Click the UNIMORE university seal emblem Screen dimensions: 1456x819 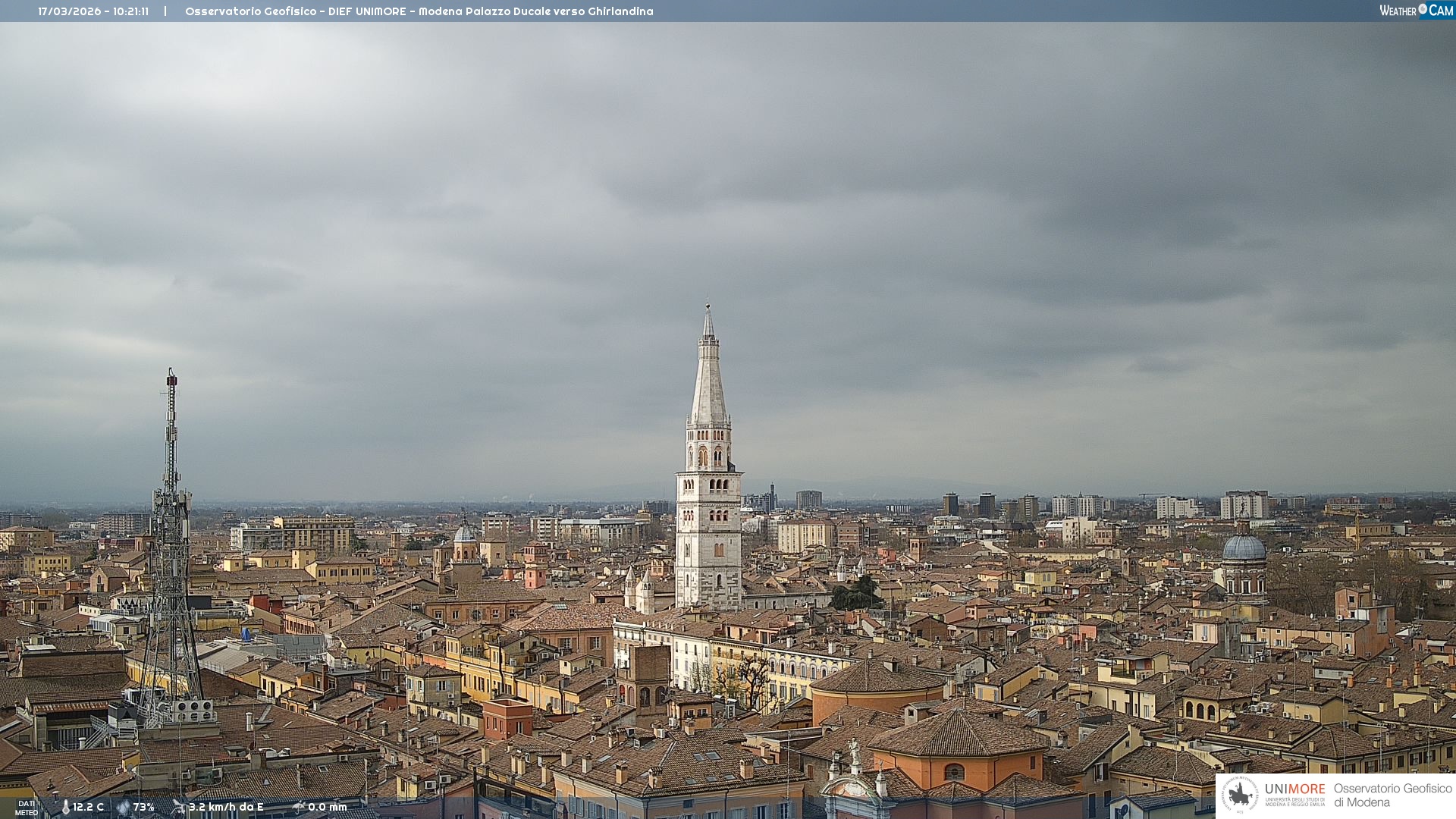(x=1241, y=795)
